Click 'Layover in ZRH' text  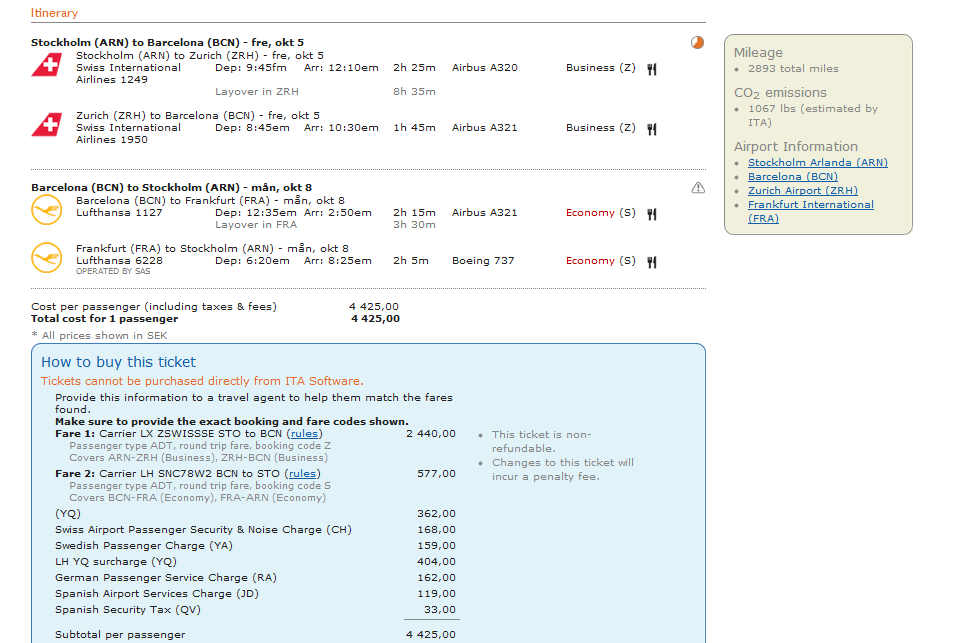click(x=256, y=92)
